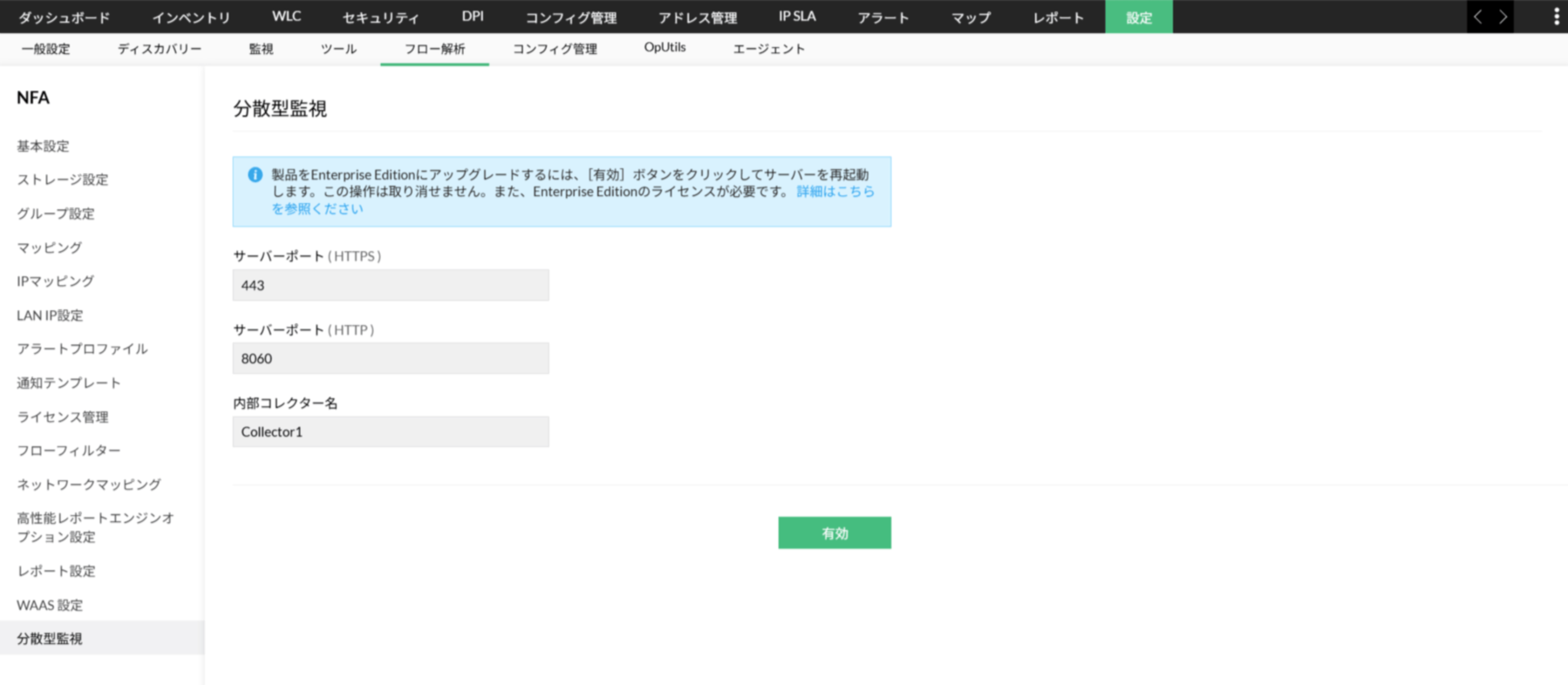Select ライセンス管理 in the sidebar
The image size is (1568, 685).
coord(63,417)
